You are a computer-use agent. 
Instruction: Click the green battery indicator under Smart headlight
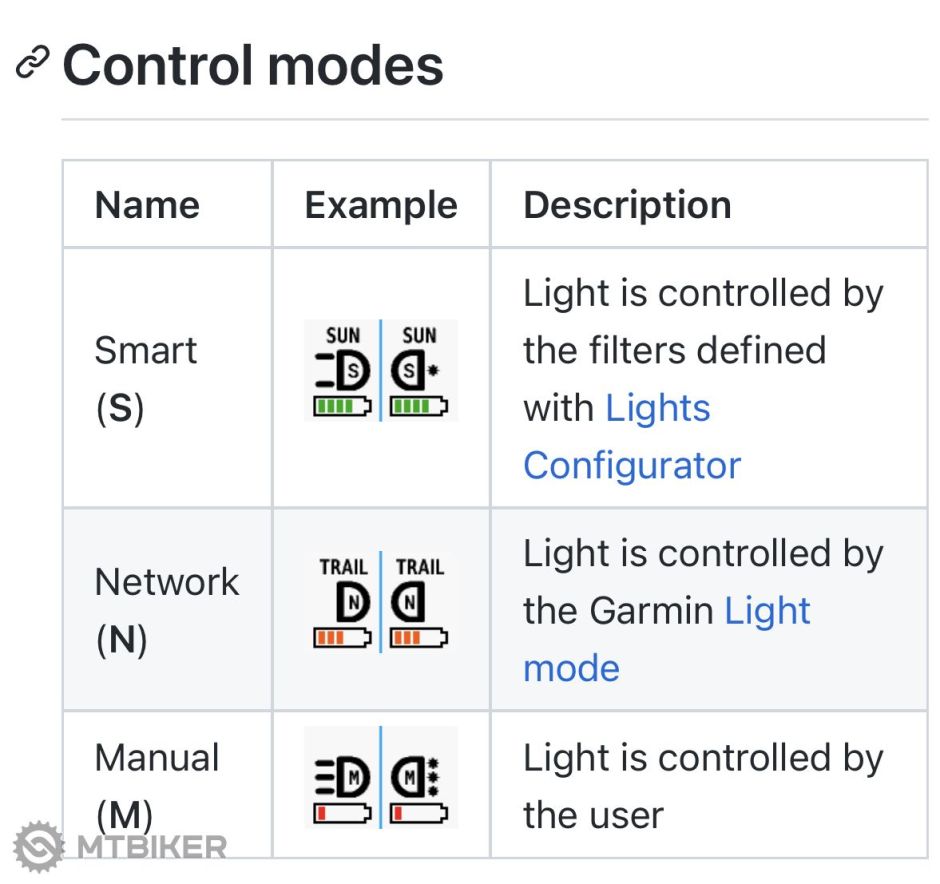pos(343,407)
